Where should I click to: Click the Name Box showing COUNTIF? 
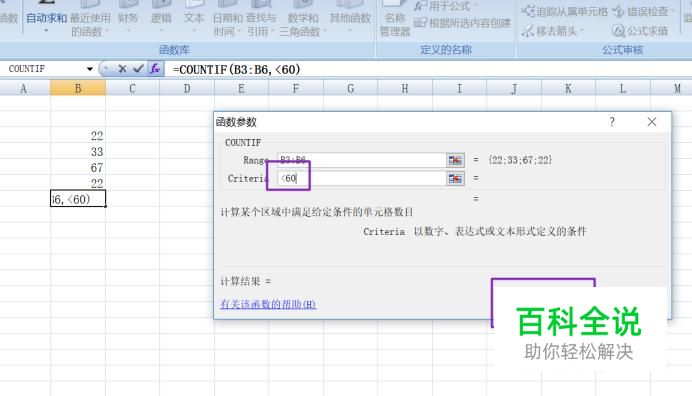tap(43, 69)
